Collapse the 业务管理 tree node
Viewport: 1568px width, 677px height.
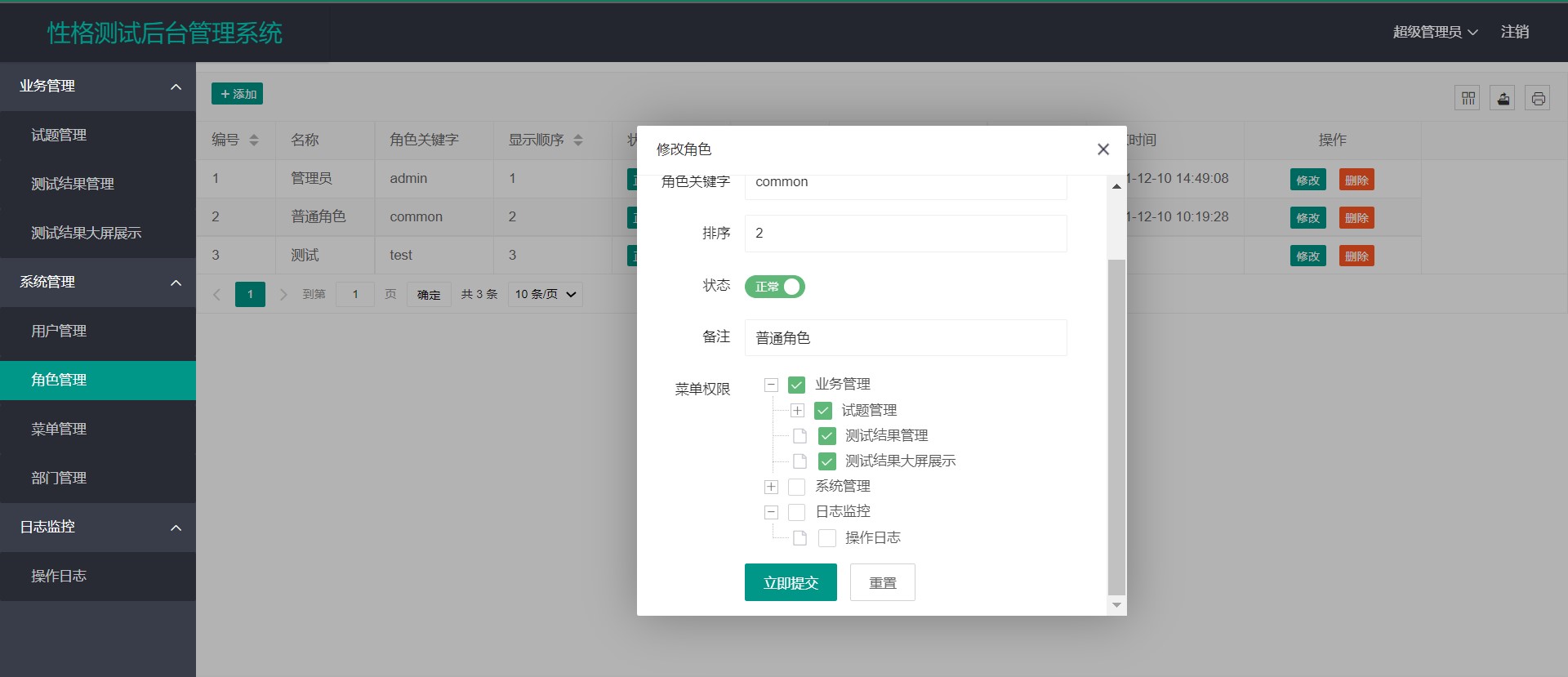[771, 385]
